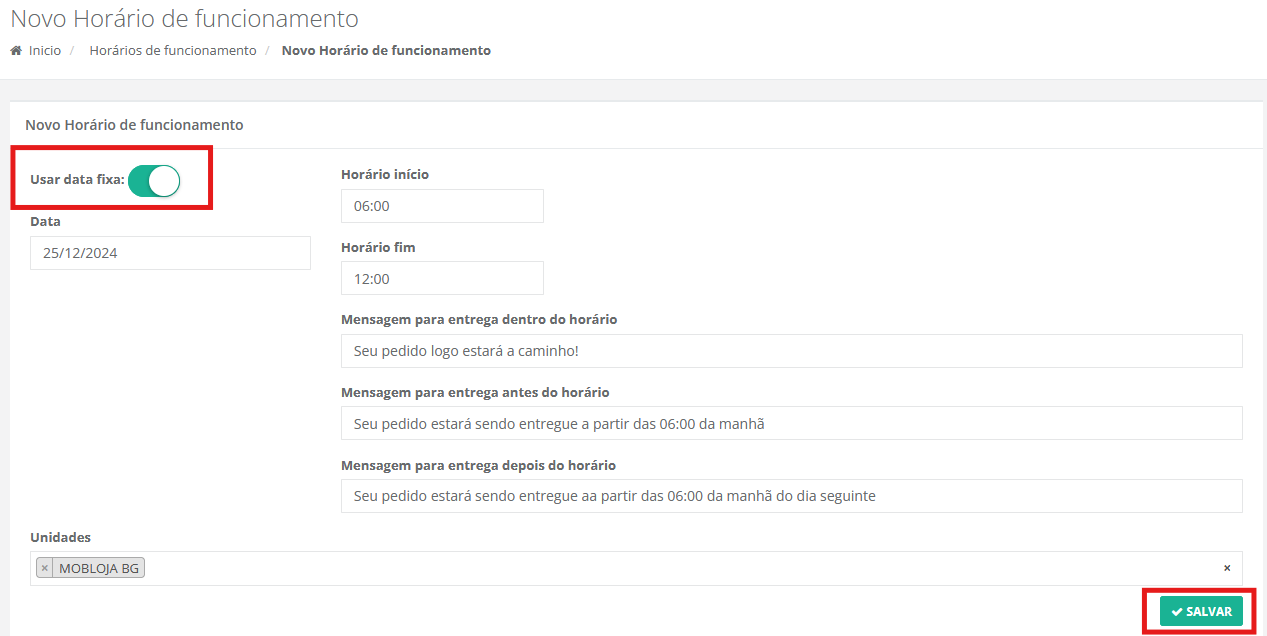Click the MOBLOJA BG unit tag text

[99, 568]
